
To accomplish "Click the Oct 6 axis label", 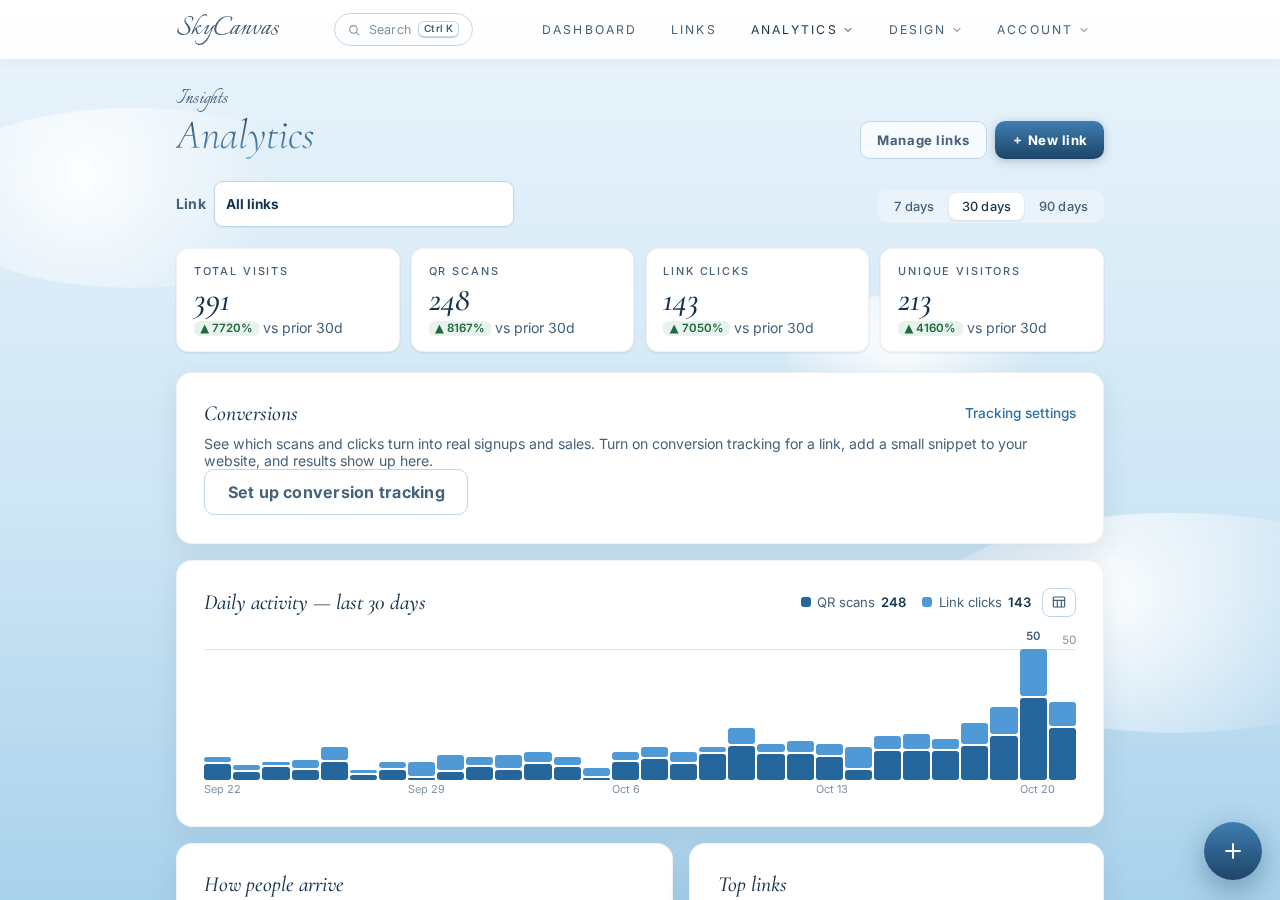I will [626, 789].
